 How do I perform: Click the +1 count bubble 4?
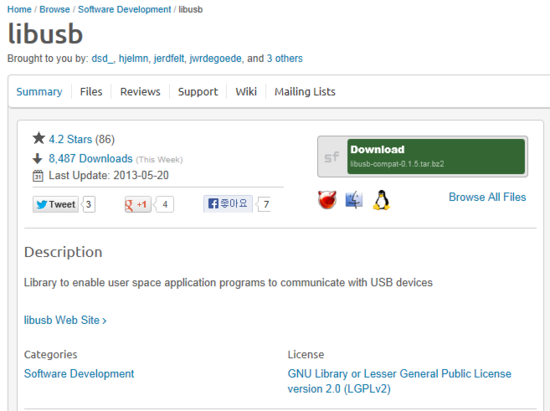click(x=165, y=204)
